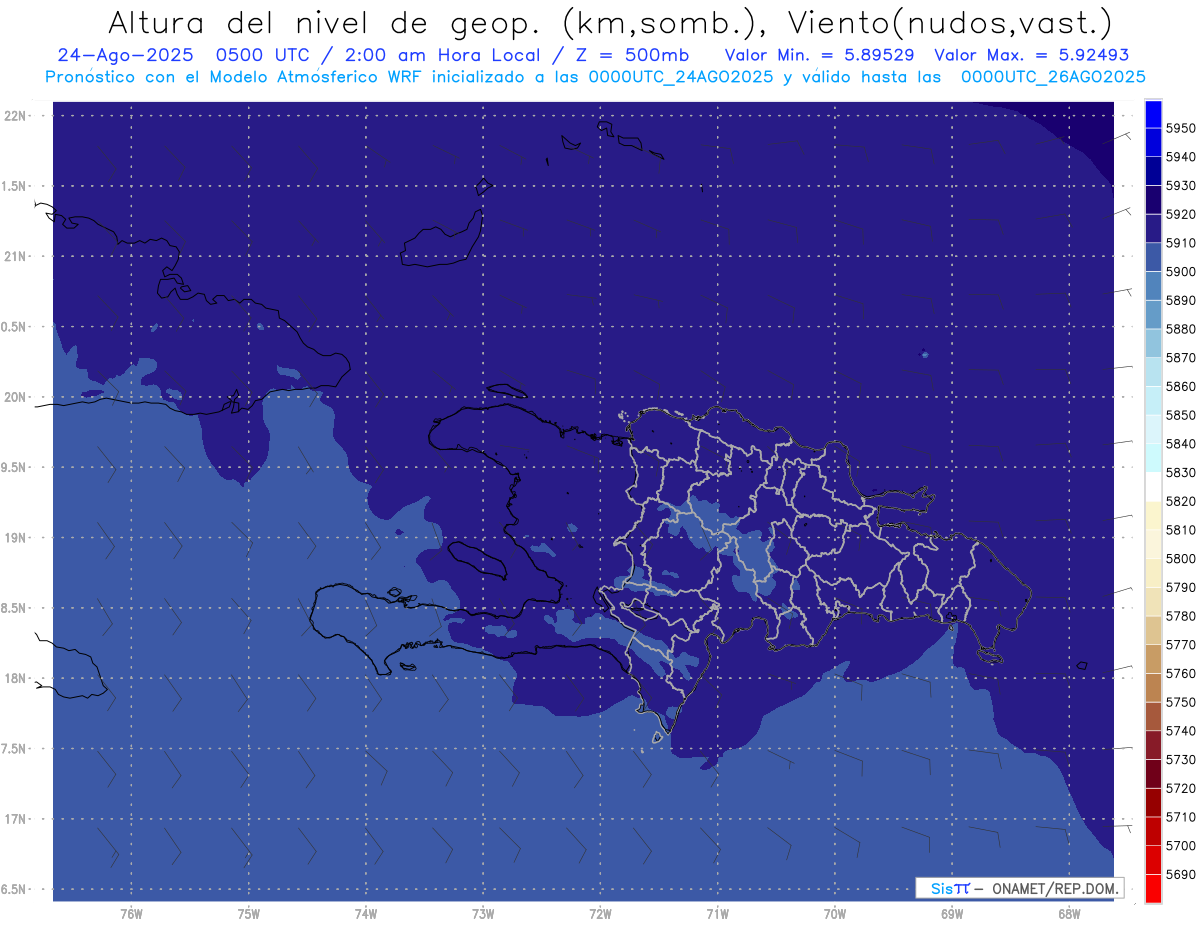
Task: Click the longitude axis label 72W
Action: 600,914
